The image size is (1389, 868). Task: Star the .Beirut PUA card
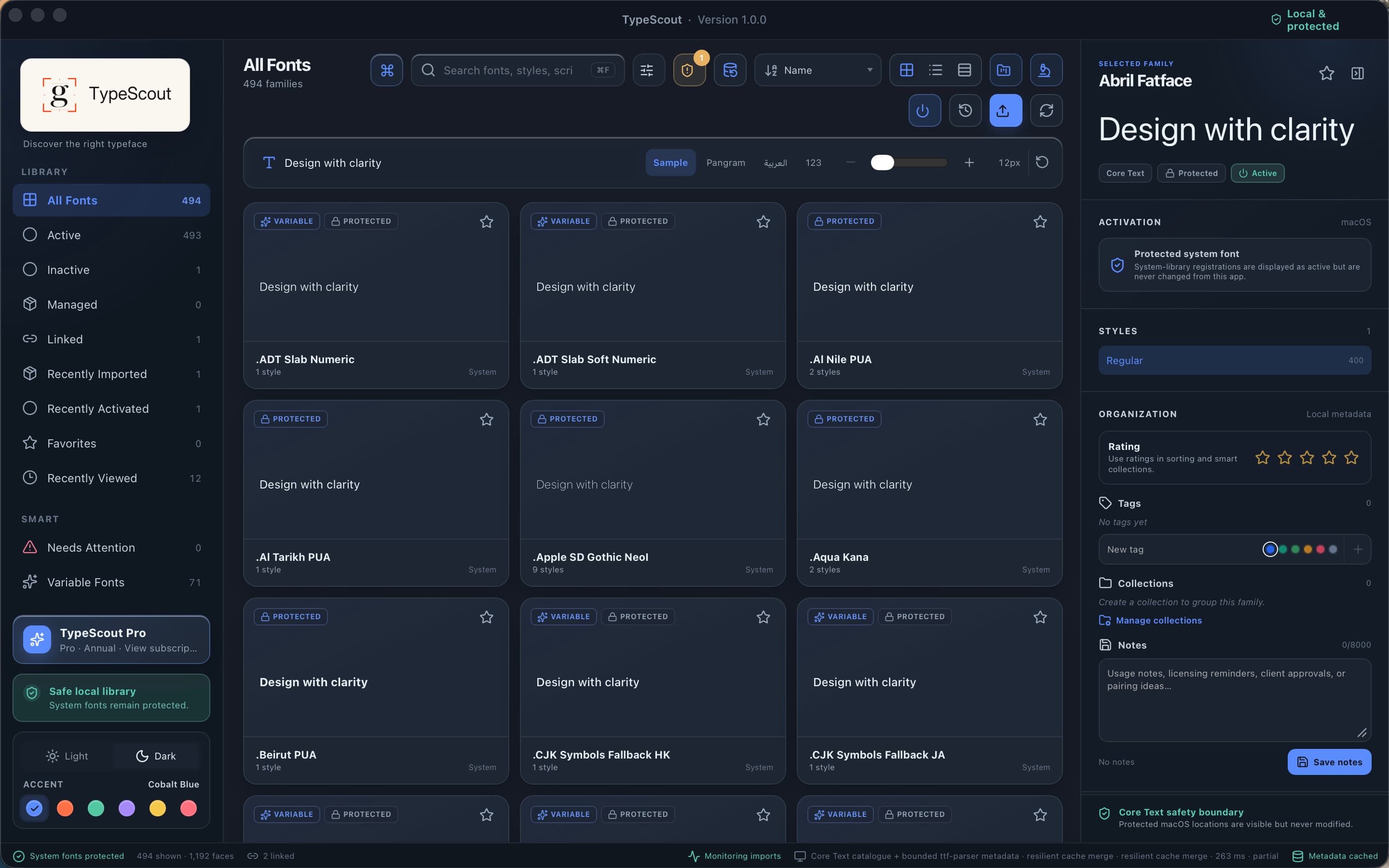486,617
